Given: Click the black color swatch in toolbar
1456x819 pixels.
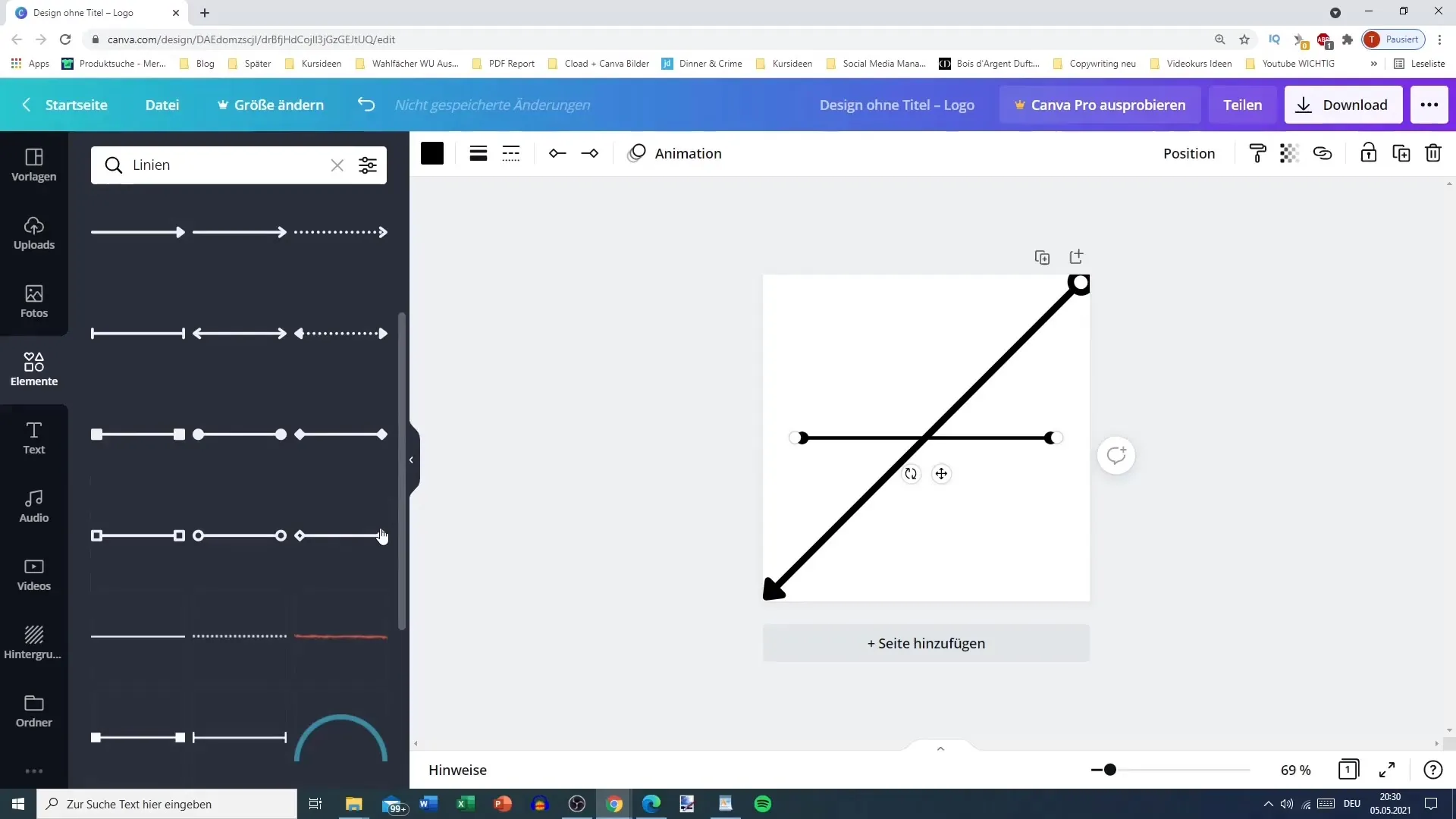Looking at the screenshot, I should click(432, 153).
